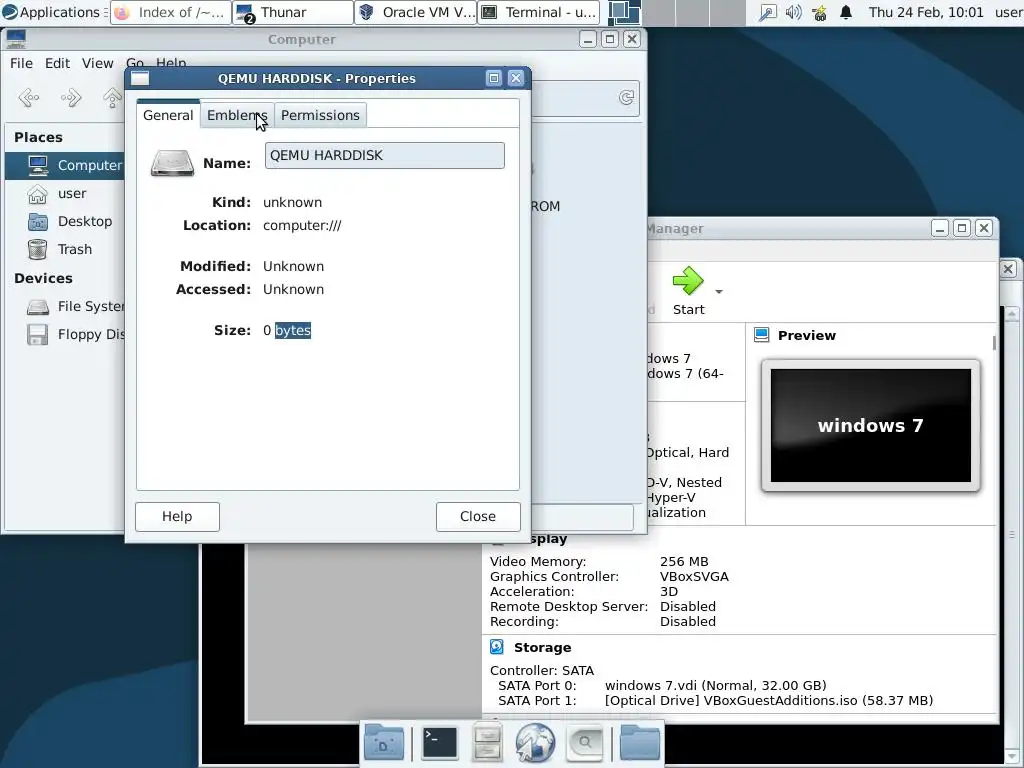Screen dimensions: 1024x768
Task: Click the keyring tray icon in the panel
Action: pyautogui.click(x=767, y=12)
